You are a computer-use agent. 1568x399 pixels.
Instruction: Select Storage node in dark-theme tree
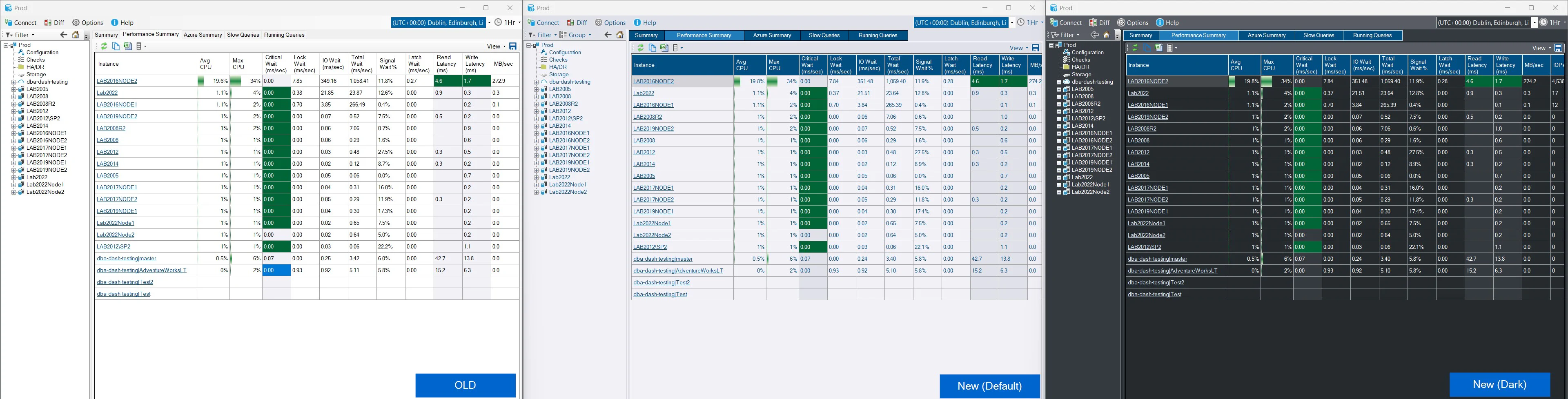point(1081,74)
